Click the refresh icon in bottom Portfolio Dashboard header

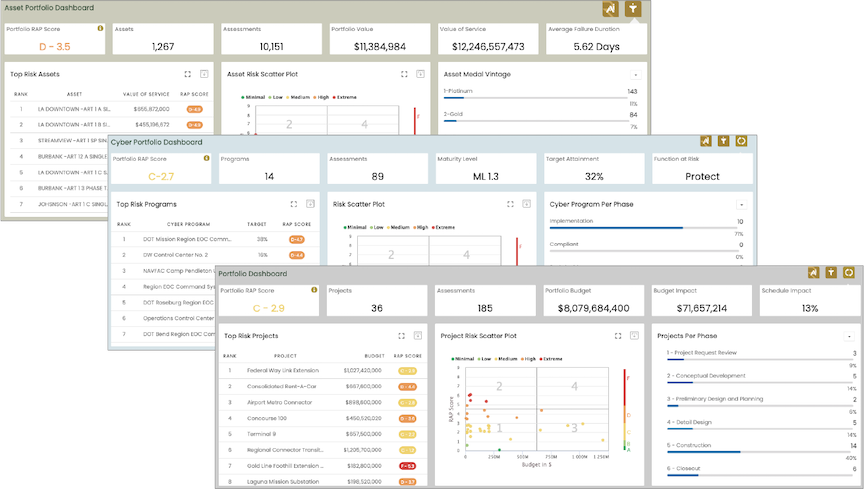(849, 272)
